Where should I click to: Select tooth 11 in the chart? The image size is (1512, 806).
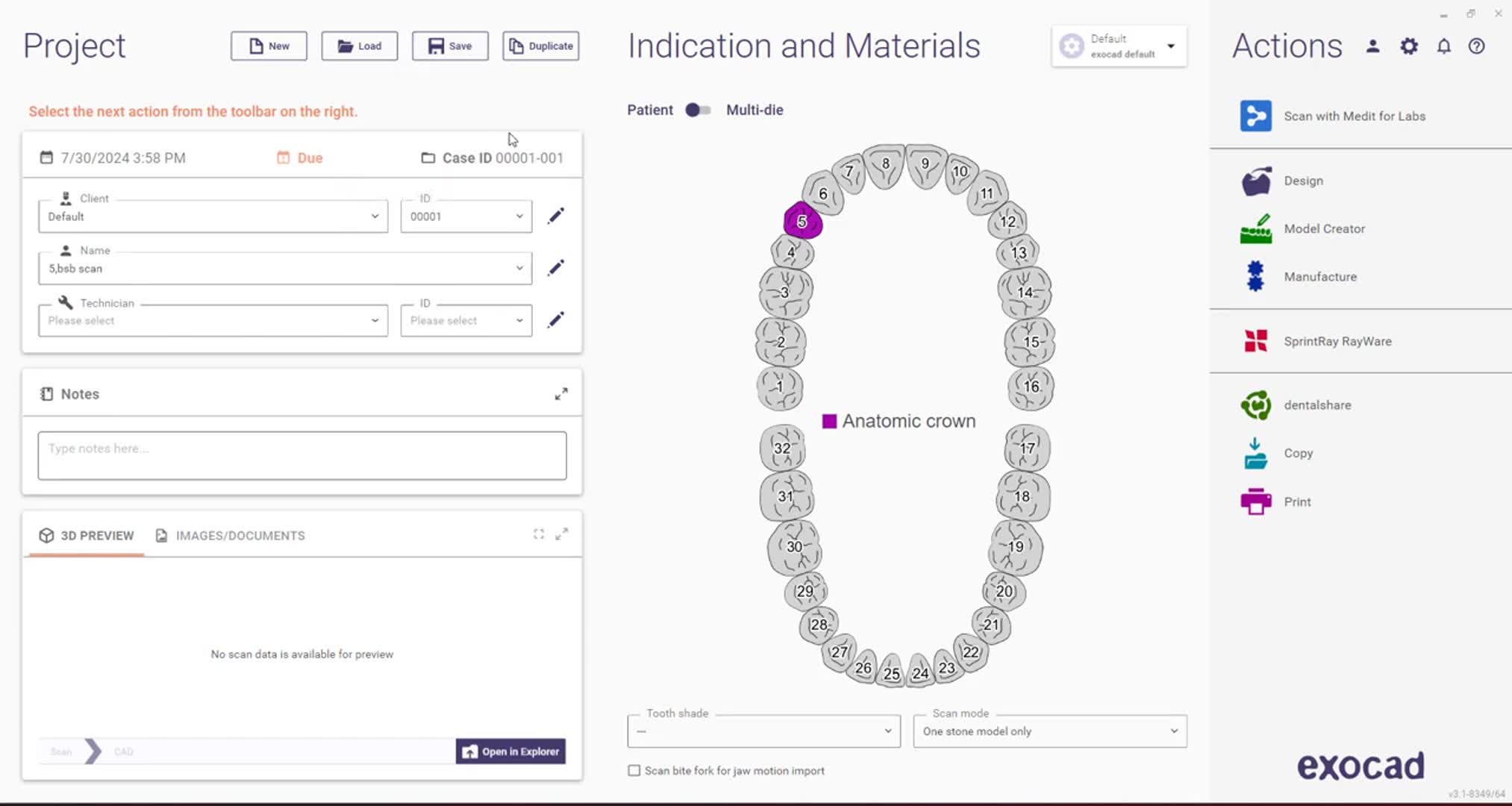point(987,193)
